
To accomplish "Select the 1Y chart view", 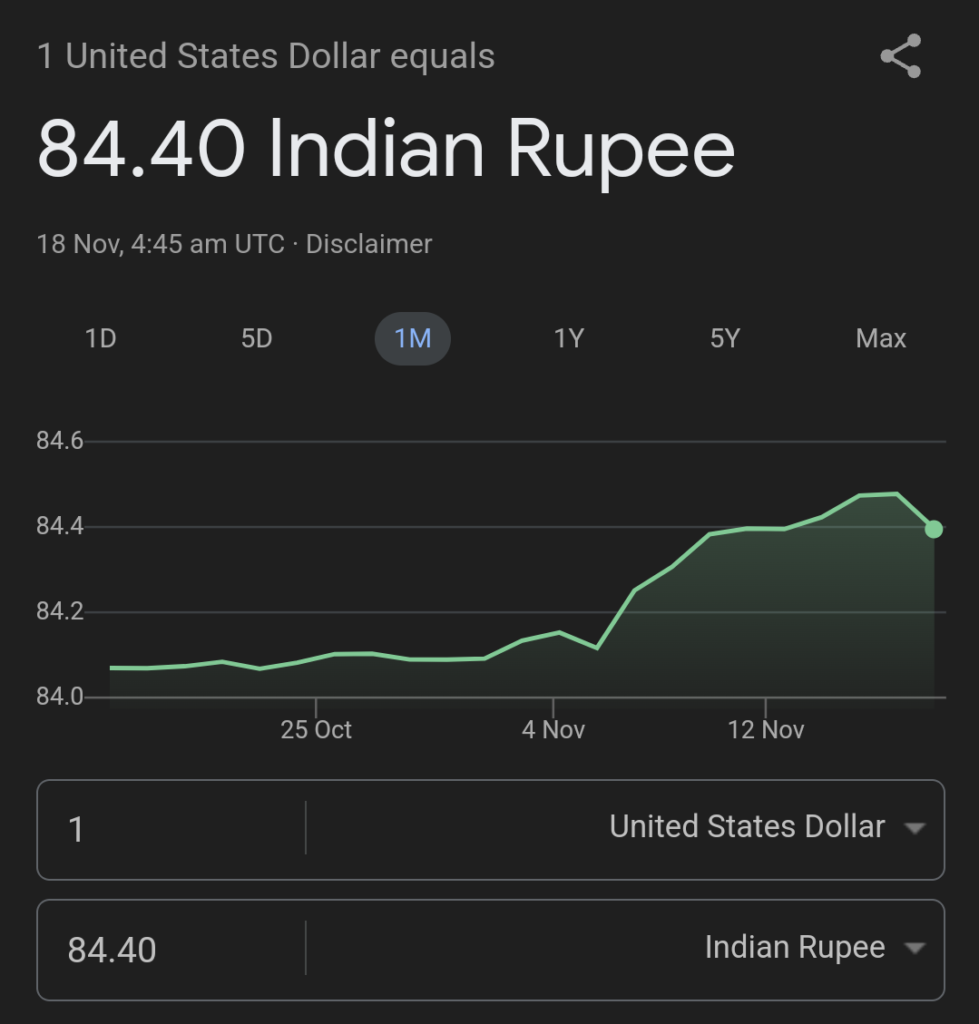I will pyautogui.click(x=568, y=338).
